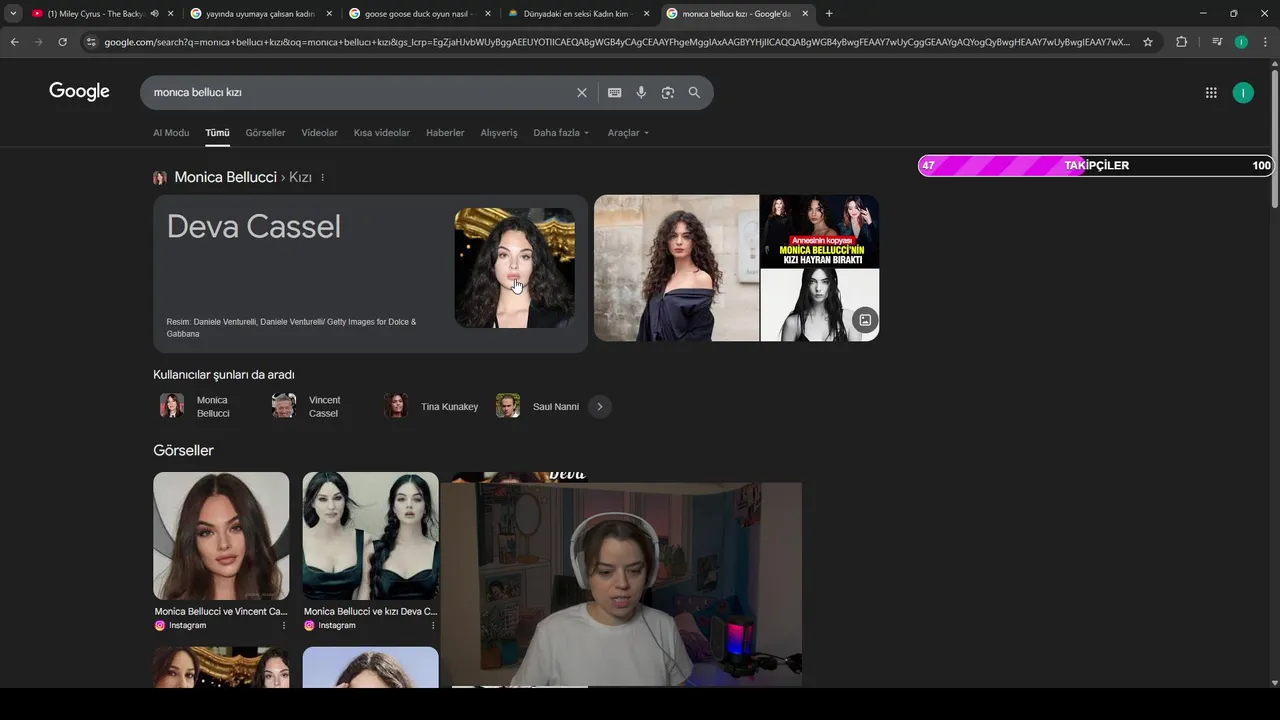This screenshot has width=1280, height=720.
Task: Switch to the Videolar tab
Action: [319, 133]
